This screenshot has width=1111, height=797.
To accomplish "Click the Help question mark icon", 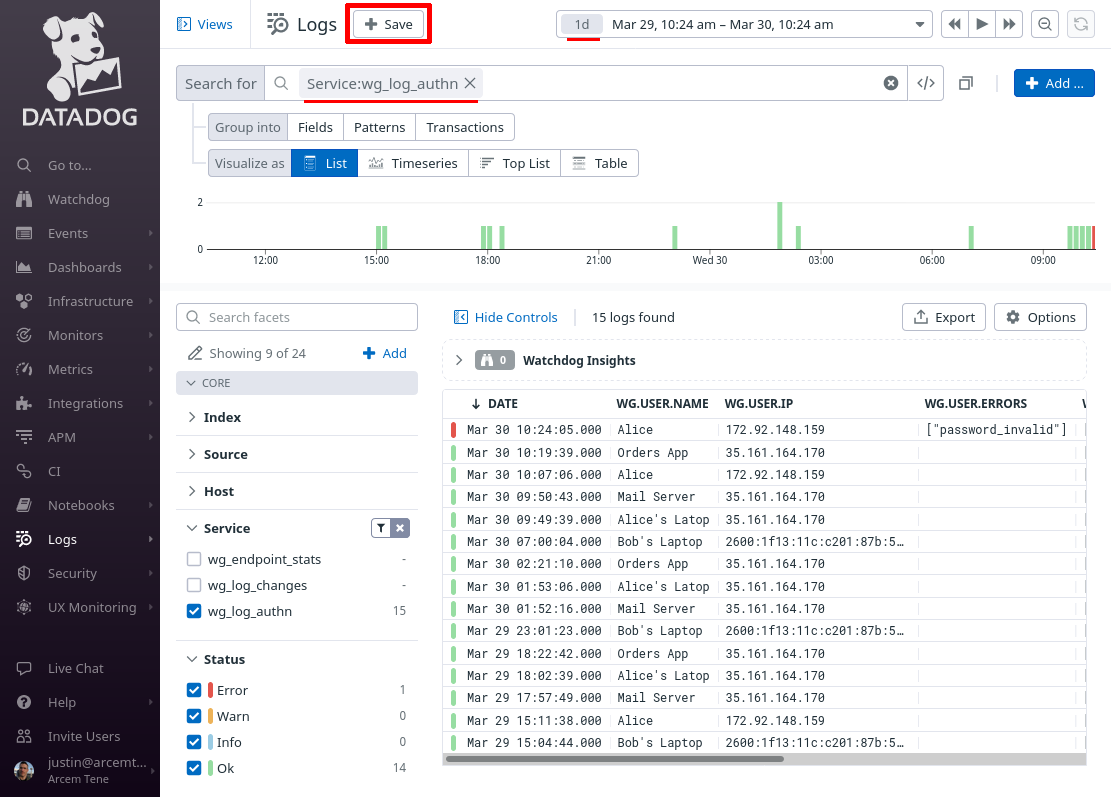I will click(24, 702).
